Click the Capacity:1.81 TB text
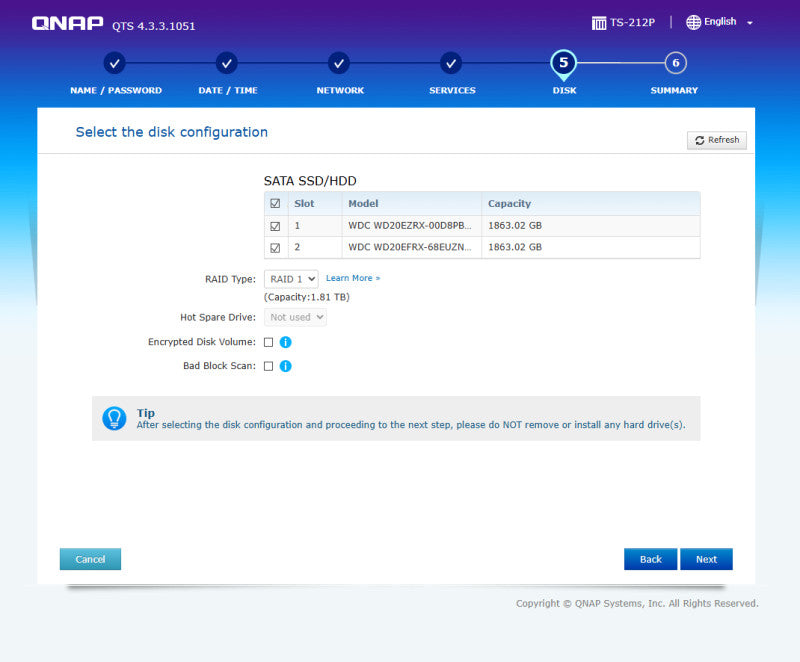Screen dimensions: 800x662 coord(307,297)
